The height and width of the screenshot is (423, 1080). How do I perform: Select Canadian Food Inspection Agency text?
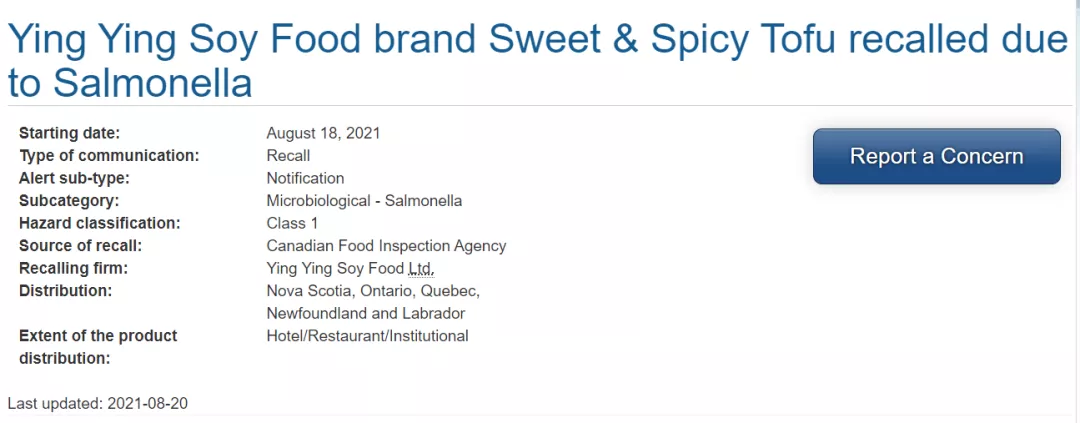pyautogui.click(x=386, y=246)
